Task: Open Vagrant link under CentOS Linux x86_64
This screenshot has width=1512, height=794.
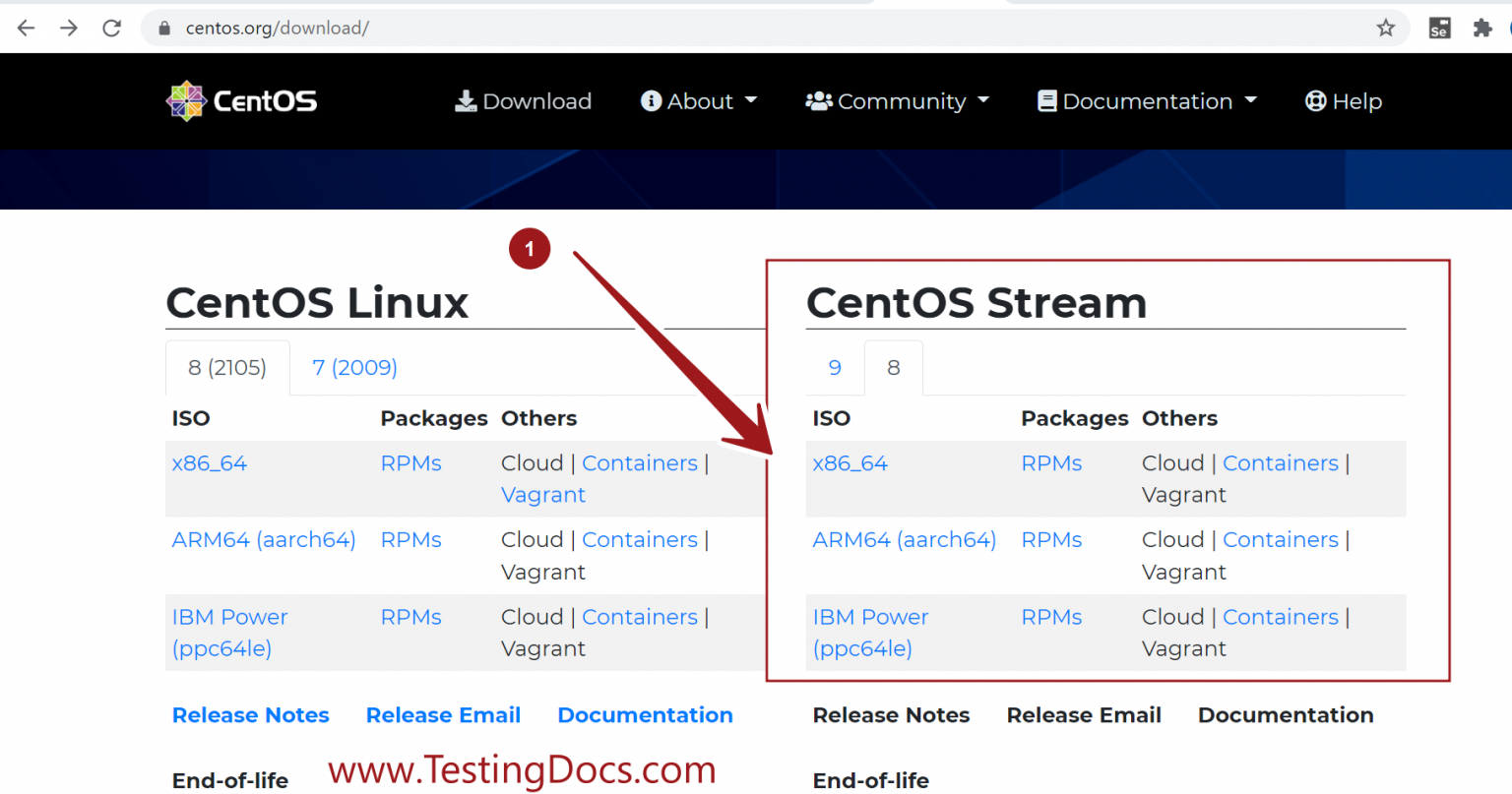Action: tap(543, 495)
